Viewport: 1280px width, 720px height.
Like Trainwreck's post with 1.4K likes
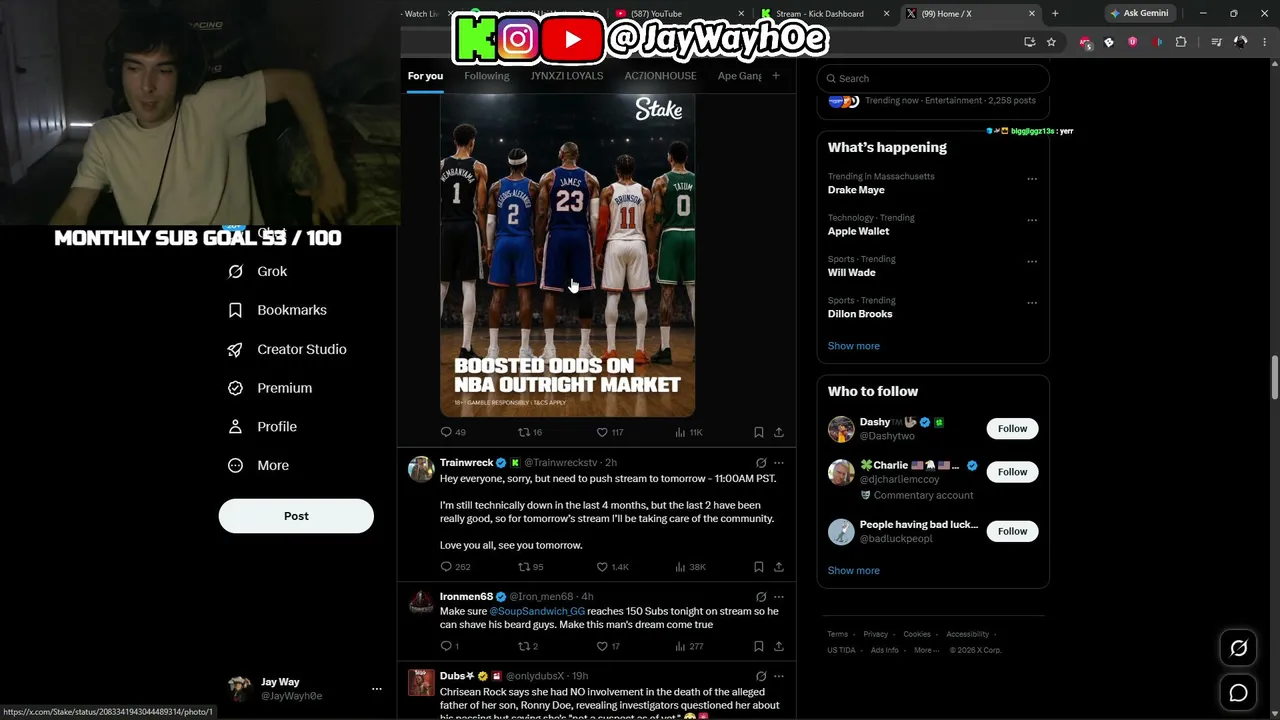pyautogui.click(x=613, y=567)
